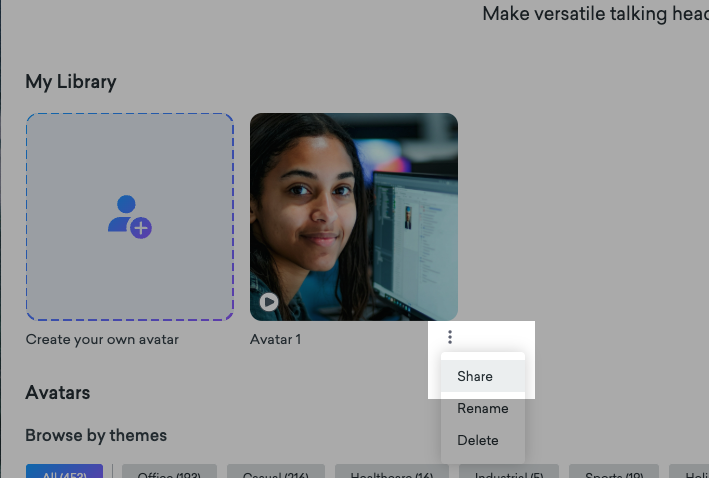This screenshot has height=478, width=709.
Task: Show the Industrial theme avatars
Action: [508, 472]
